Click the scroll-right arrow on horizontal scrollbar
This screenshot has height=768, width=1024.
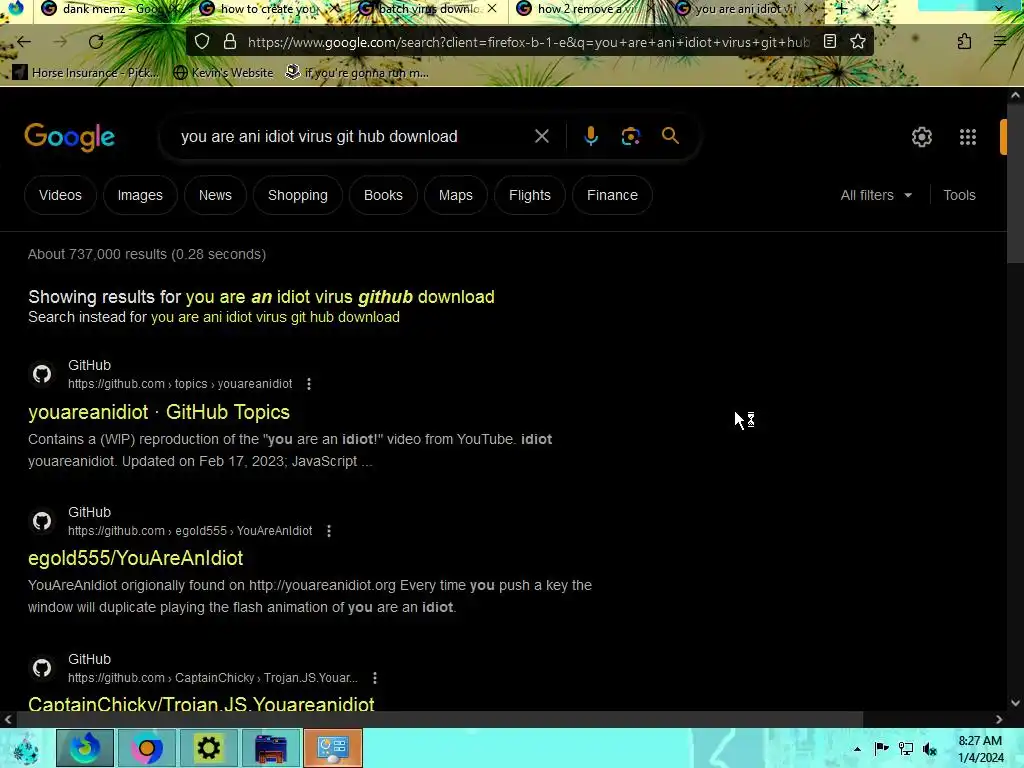(999, 719)
